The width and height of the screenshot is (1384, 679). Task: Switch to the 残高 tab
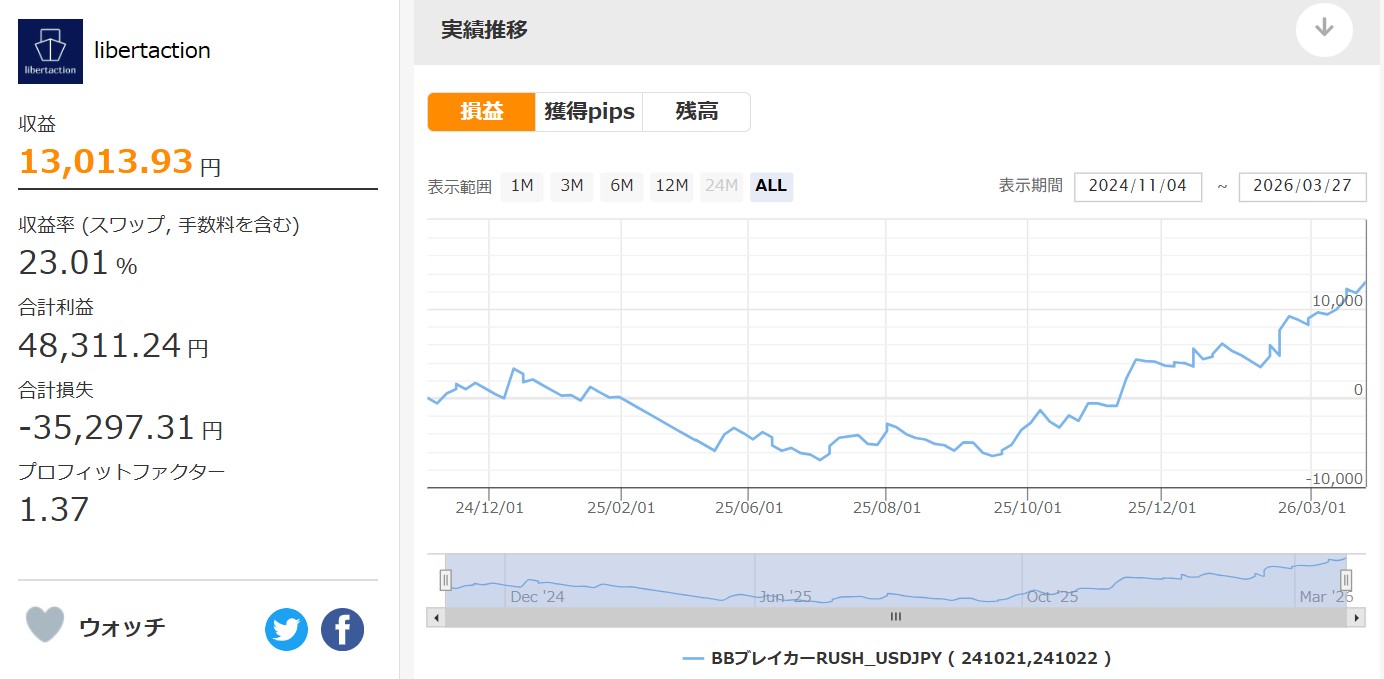[x=696, y=112]
